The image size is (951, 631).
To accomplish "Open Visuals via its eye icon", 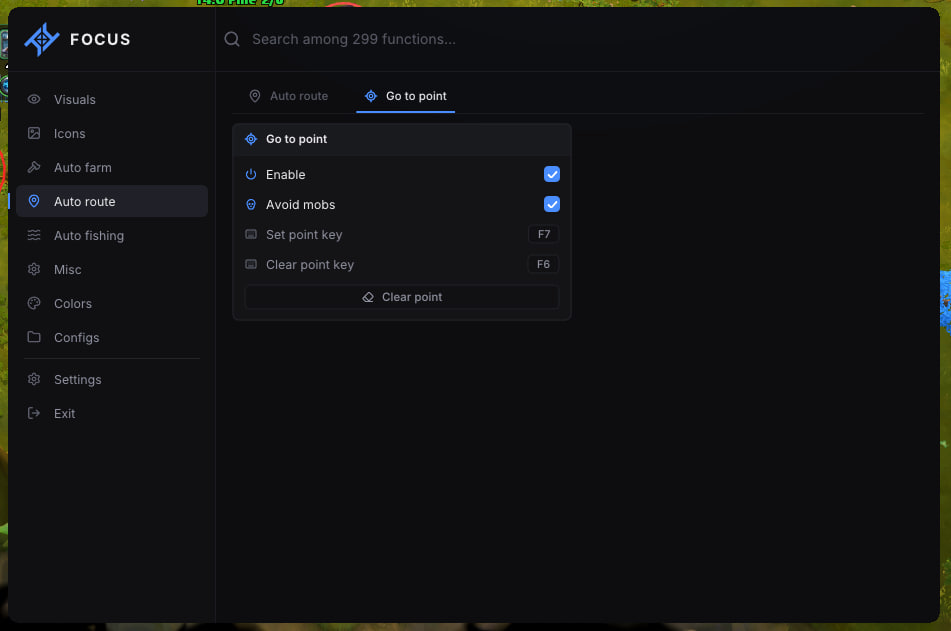I will pos(34,99).
